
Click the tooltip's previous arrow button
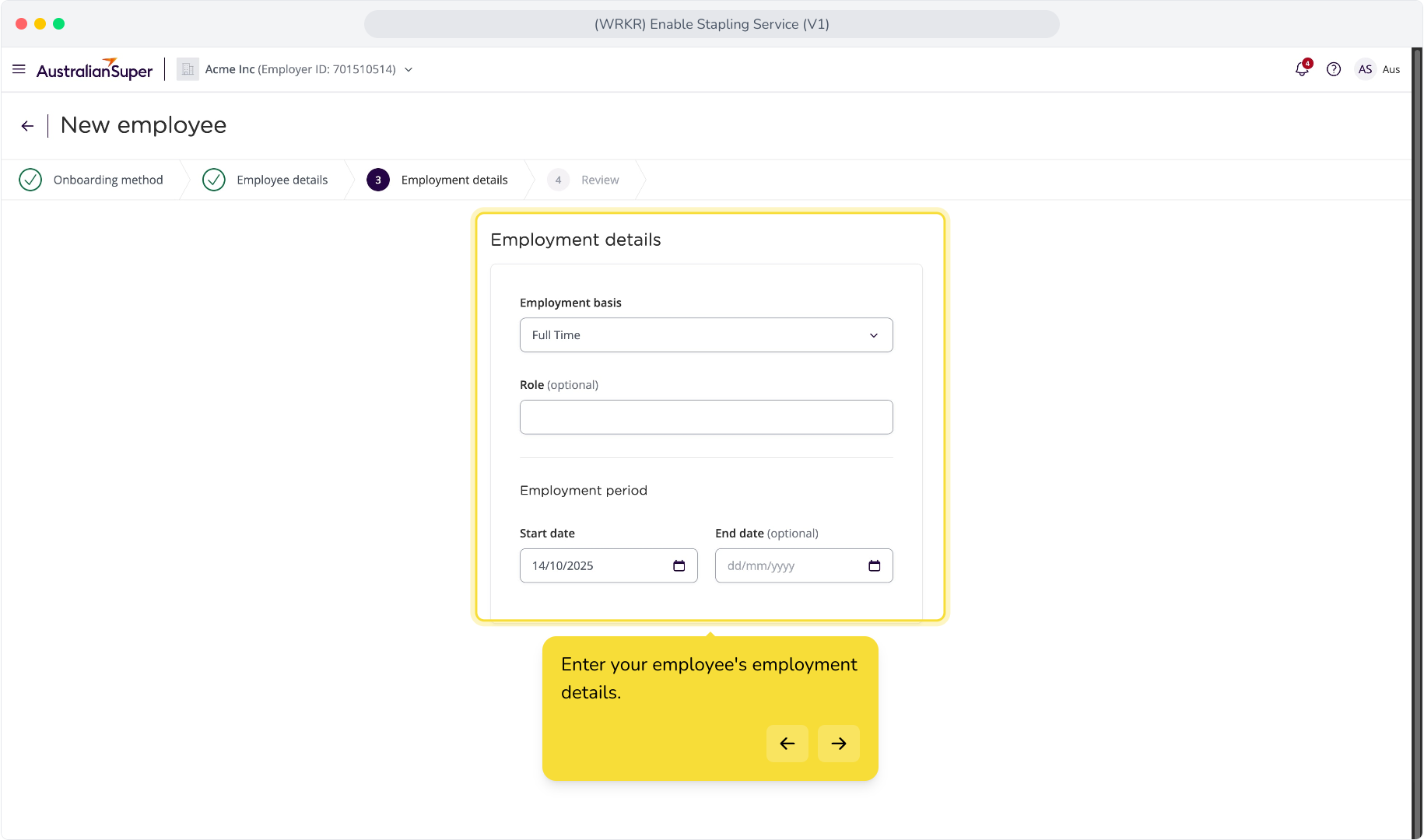pyautogui.click(x=787, y=744)
